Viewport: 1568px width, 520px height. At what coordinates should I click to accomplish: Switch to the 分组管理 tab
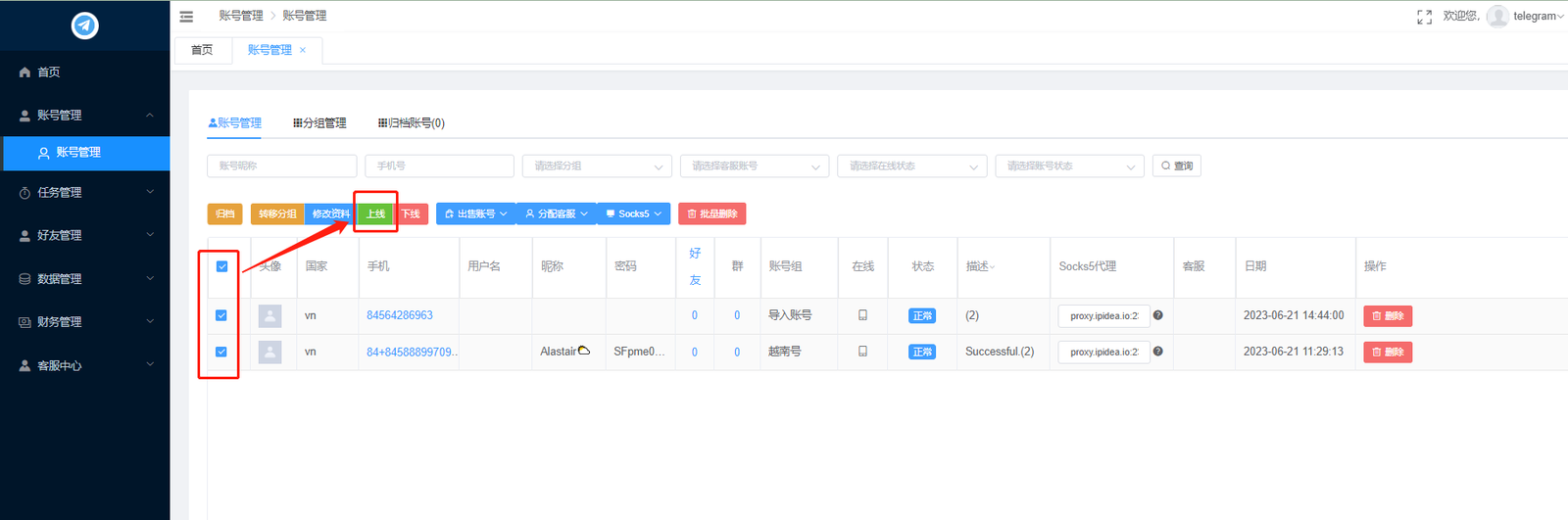tap(320, 123)
